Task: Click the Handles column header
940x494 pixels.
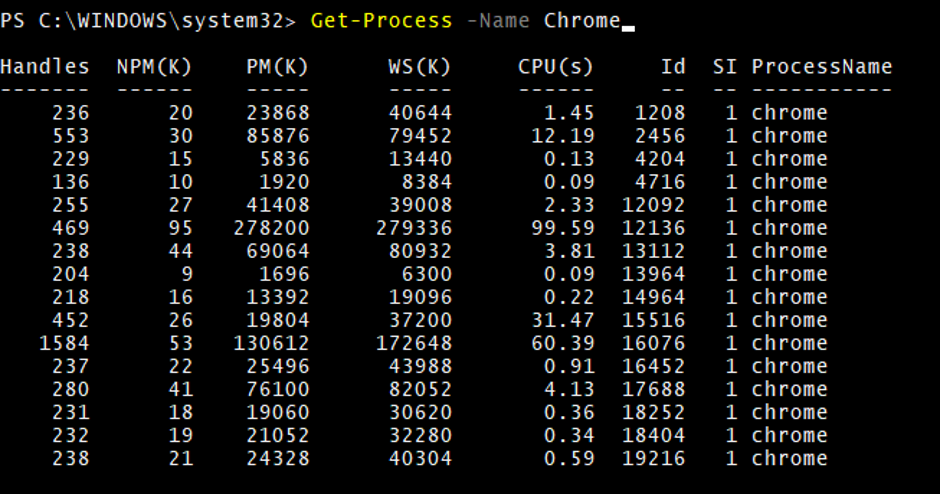Action: [45, 67]
